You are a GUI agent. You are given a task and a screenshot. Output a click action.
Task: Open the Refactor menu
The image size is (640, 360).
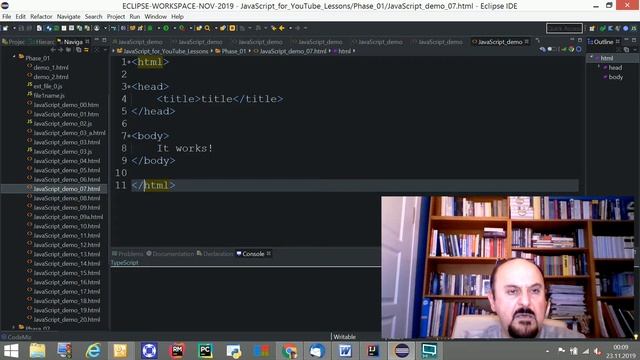point(41,17)
